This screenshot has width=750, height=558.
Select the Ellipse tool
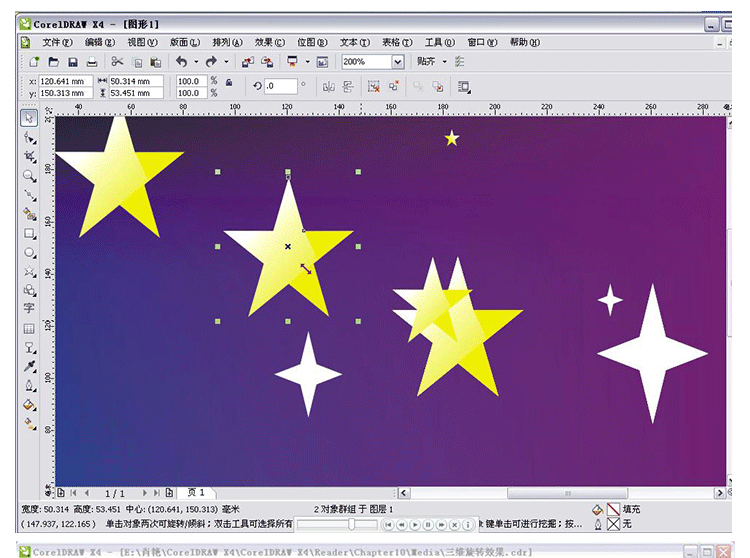click(x=30, y=252)
